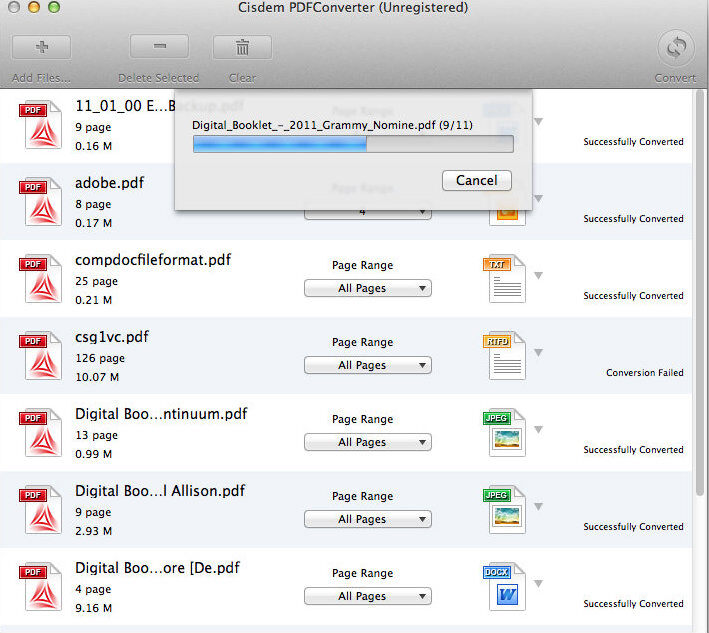Click the Clear label in the toolbar
709x633 pixels.
tap(242, 78)
